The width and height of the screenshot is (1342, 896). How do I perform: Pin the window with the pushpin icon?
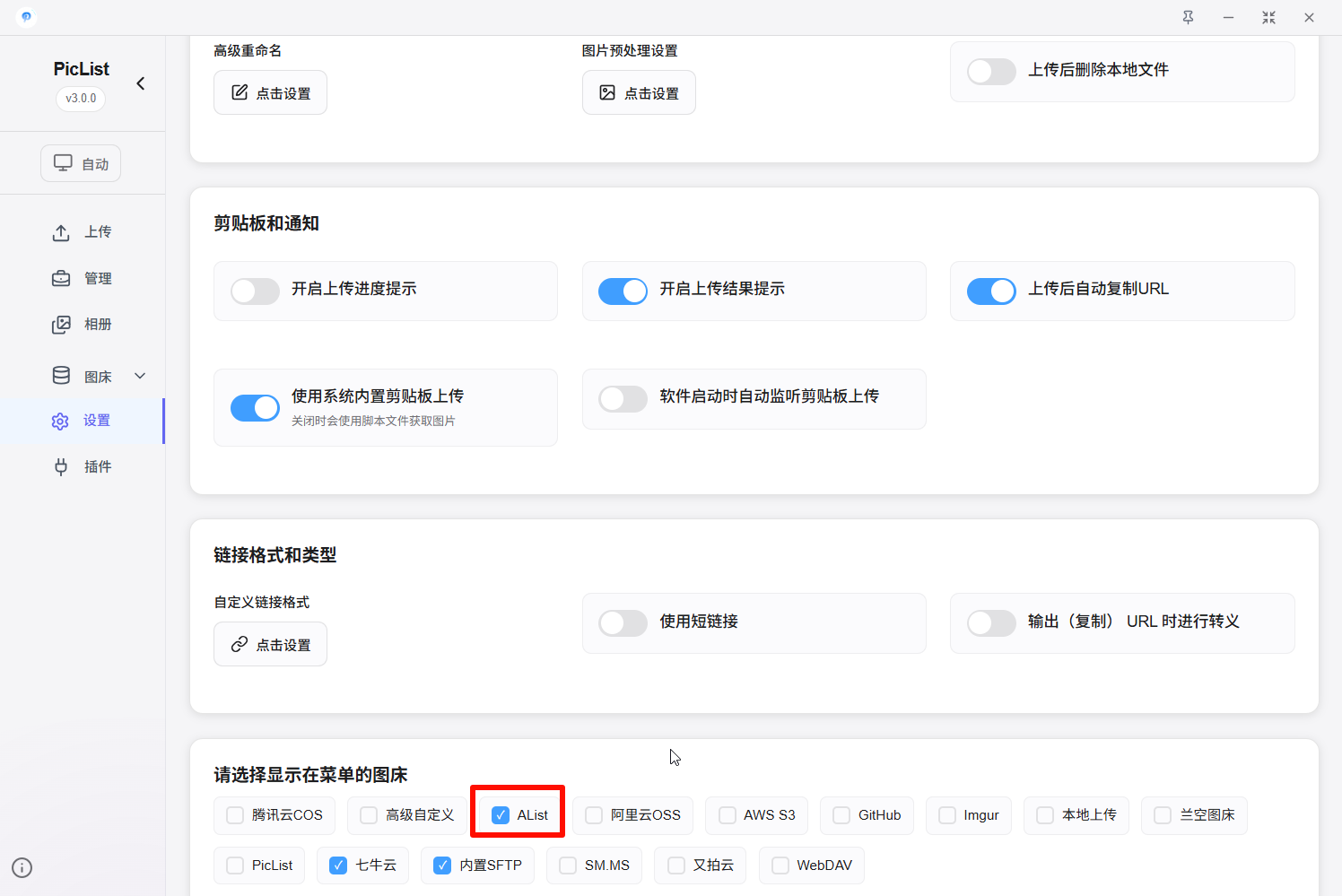tap(1188, 17)
